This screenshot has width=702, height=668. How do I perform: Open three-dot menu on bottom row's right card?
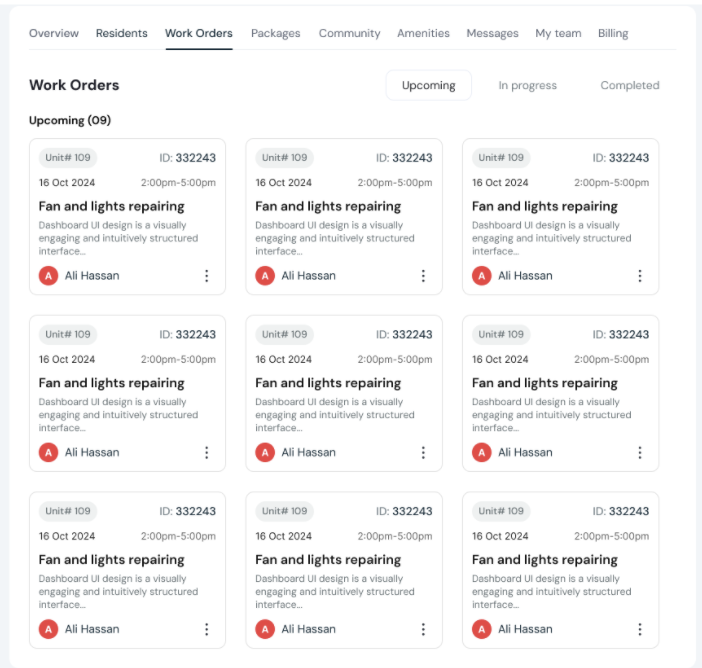[640, 630]
